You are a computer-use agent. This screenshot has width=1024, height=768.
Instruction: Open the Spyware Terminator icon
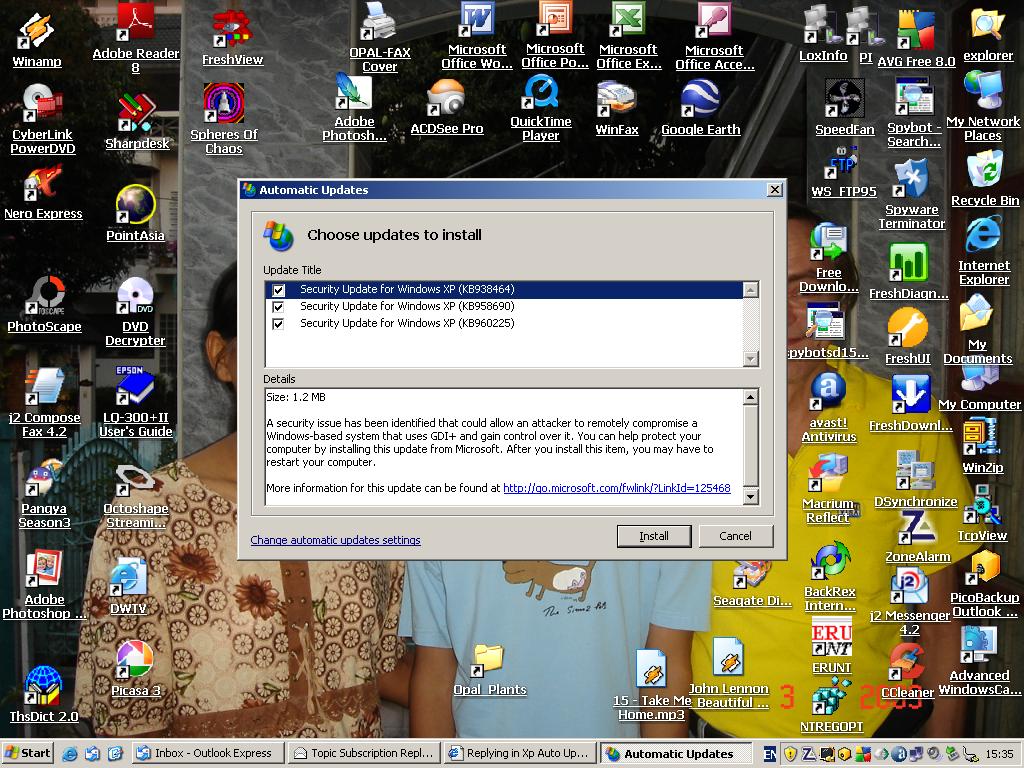(912, 195)
